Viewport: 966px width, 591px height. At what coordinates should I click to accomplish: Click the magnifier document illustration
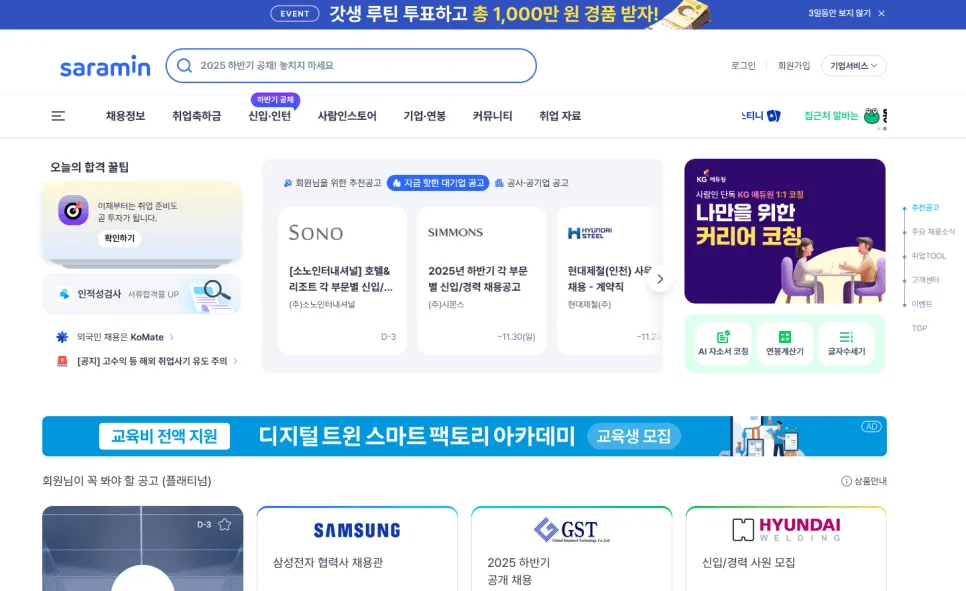point(212,295)
